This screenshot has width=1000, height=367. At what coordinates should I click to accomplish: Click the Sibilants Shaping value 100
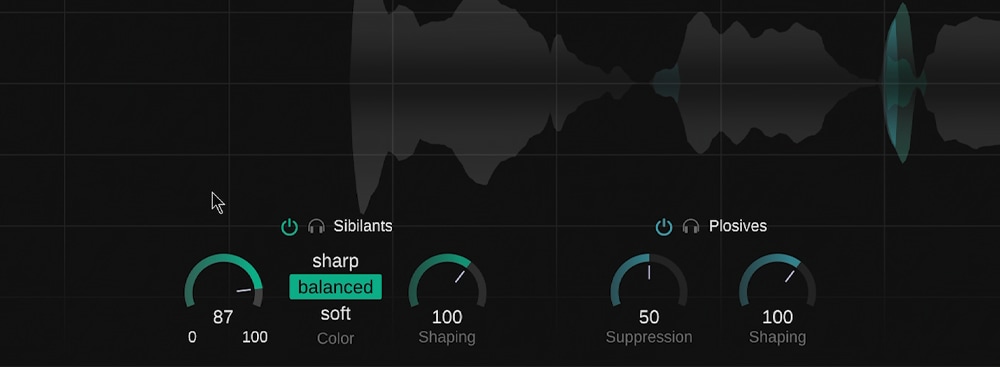pyautogui.click(x=447, y=317)
